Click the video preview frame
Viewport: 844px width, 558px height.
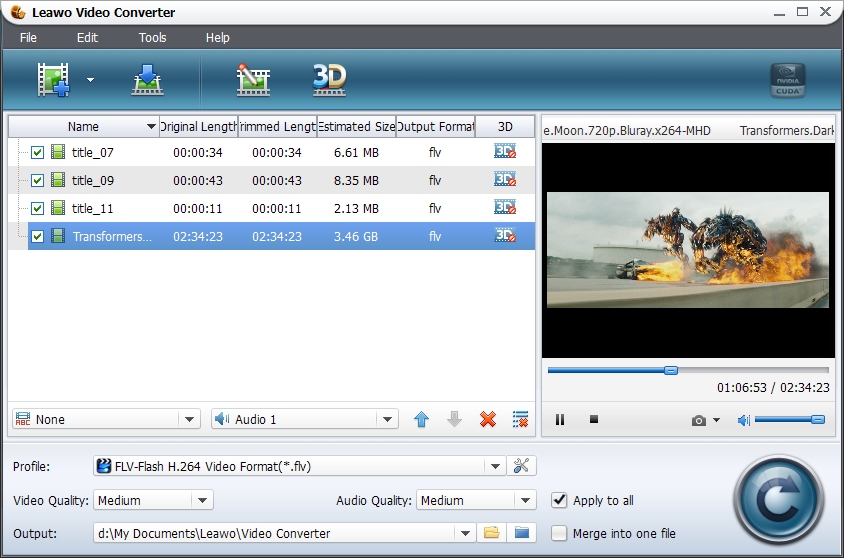pos(688,250)
